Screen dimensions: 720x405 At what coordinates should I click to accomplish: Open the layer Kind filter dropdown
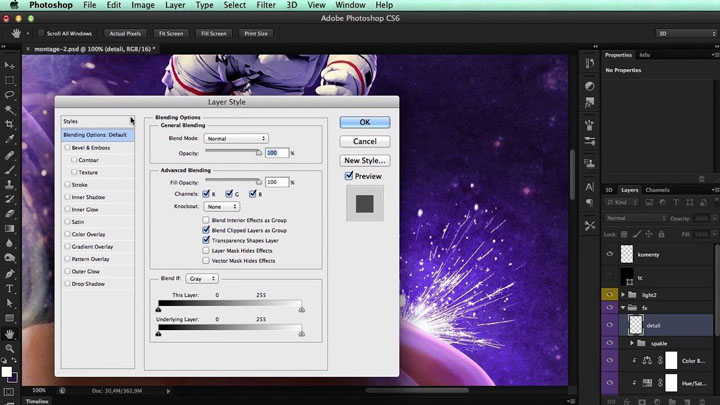point(622,202)
